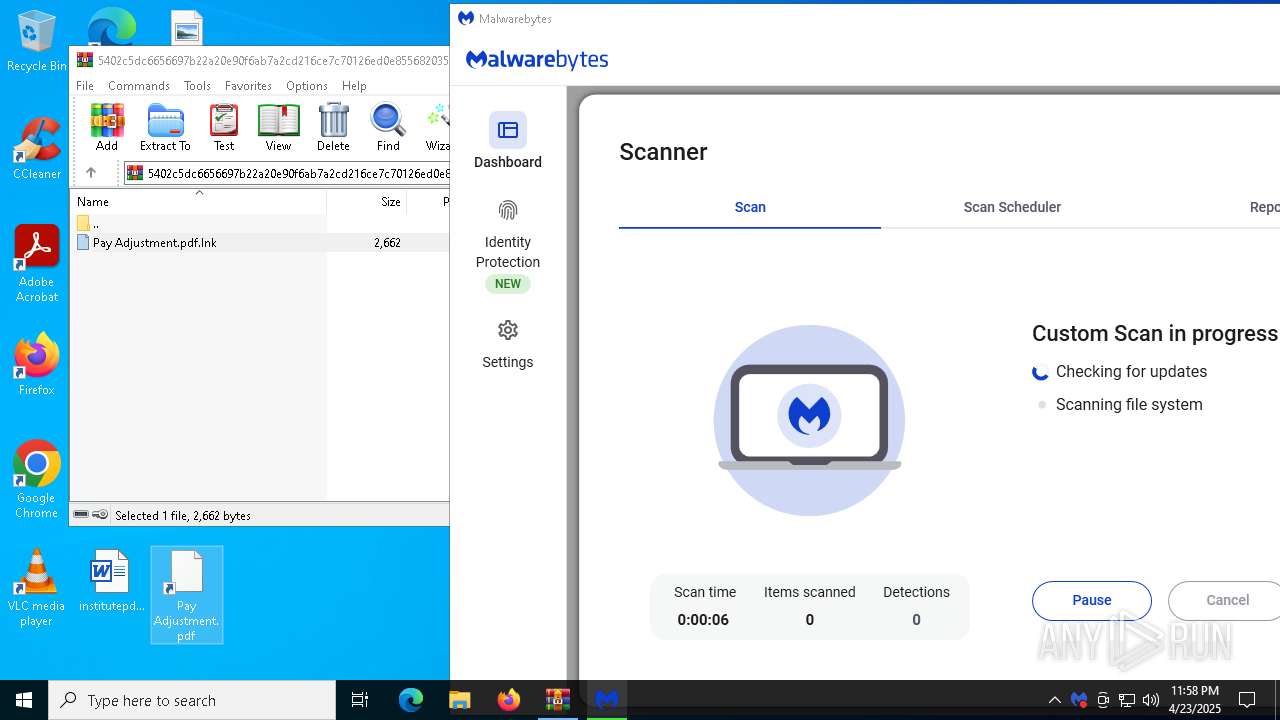Switch to the Scan tab
This screenshot has height=720, width=1280.
click(750, 207)
